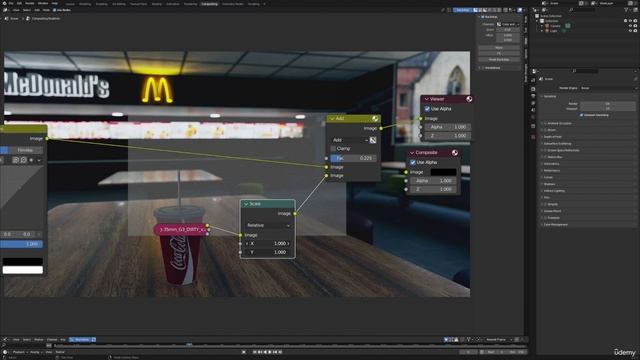Open the File menu

point(11,3)
